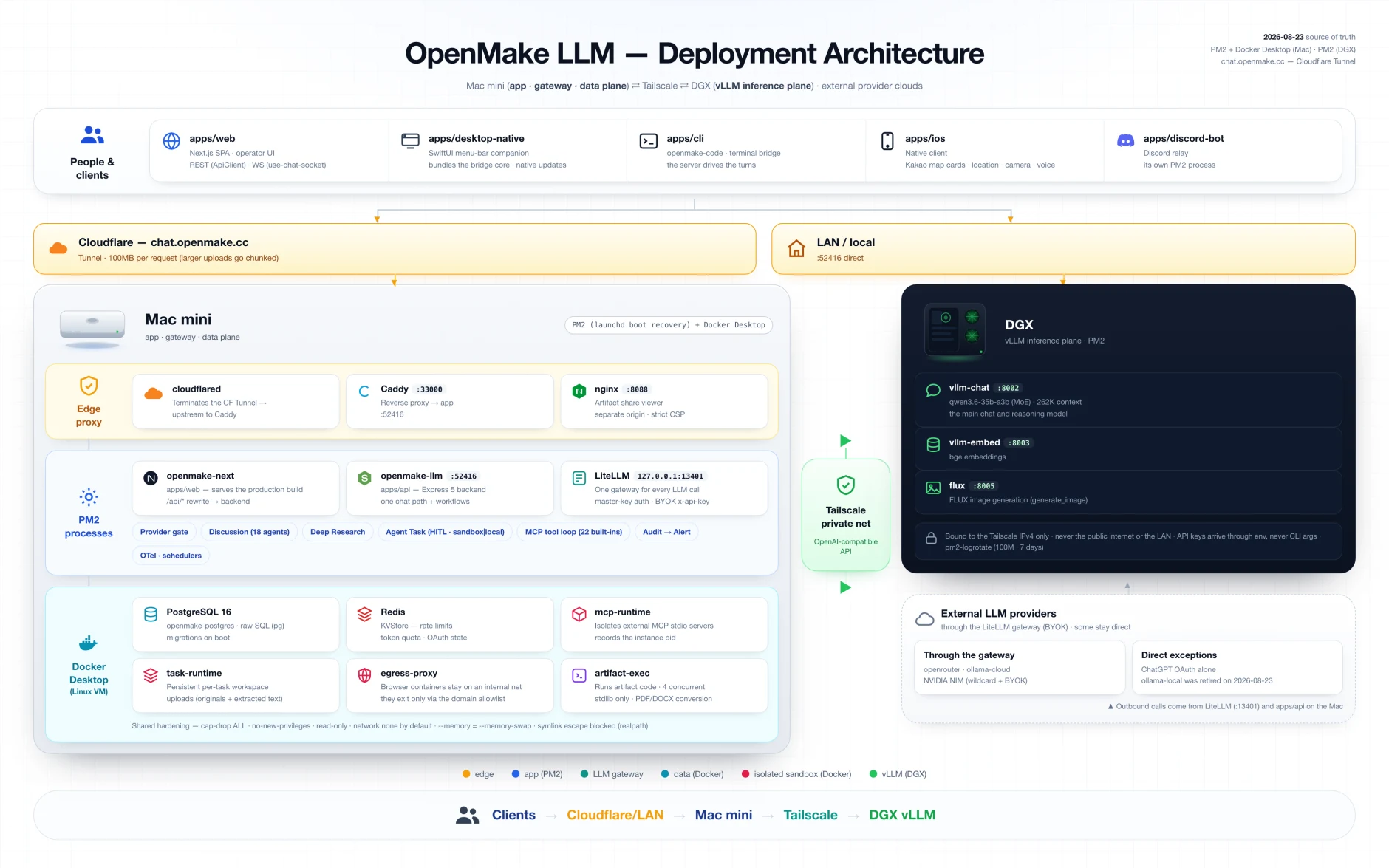Click the cloudflared orange cloud icon
The height and width of the screenshot is (868, 1389).
pos(153,394)
